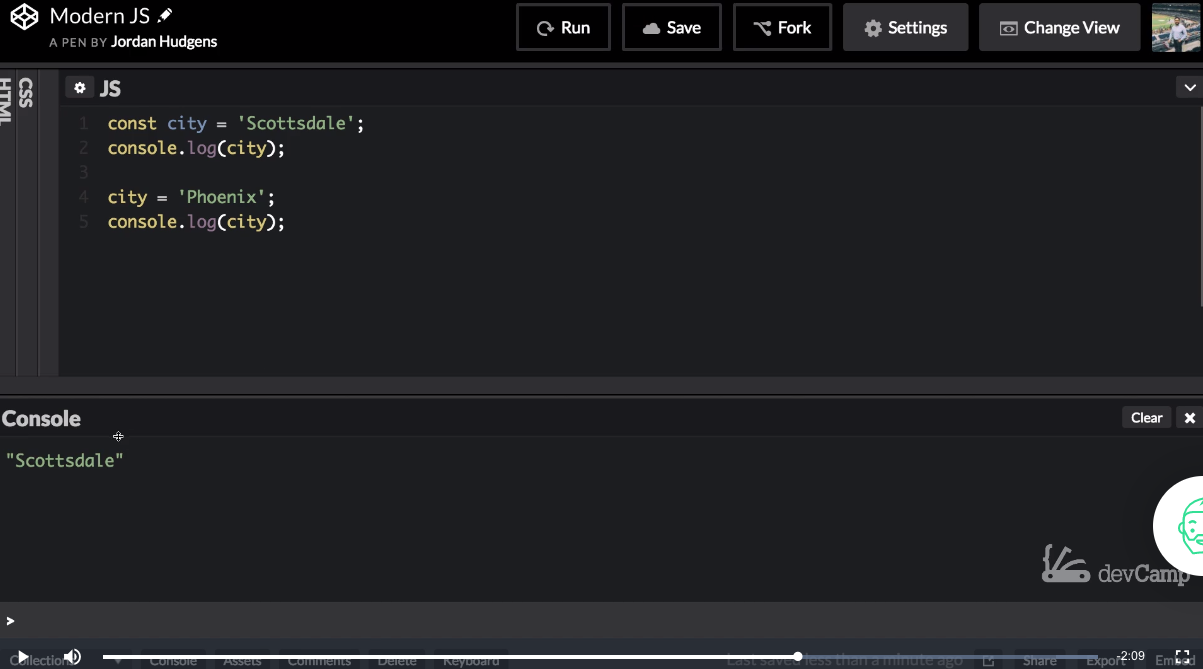Run the pen code

tap(563, 27)
